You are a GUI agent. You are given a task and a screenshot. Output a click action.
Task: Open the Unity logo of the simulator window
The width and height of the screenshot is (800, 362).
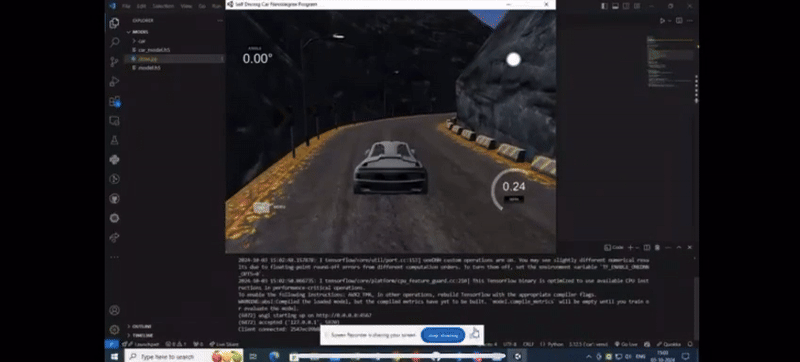pos(231,4)
